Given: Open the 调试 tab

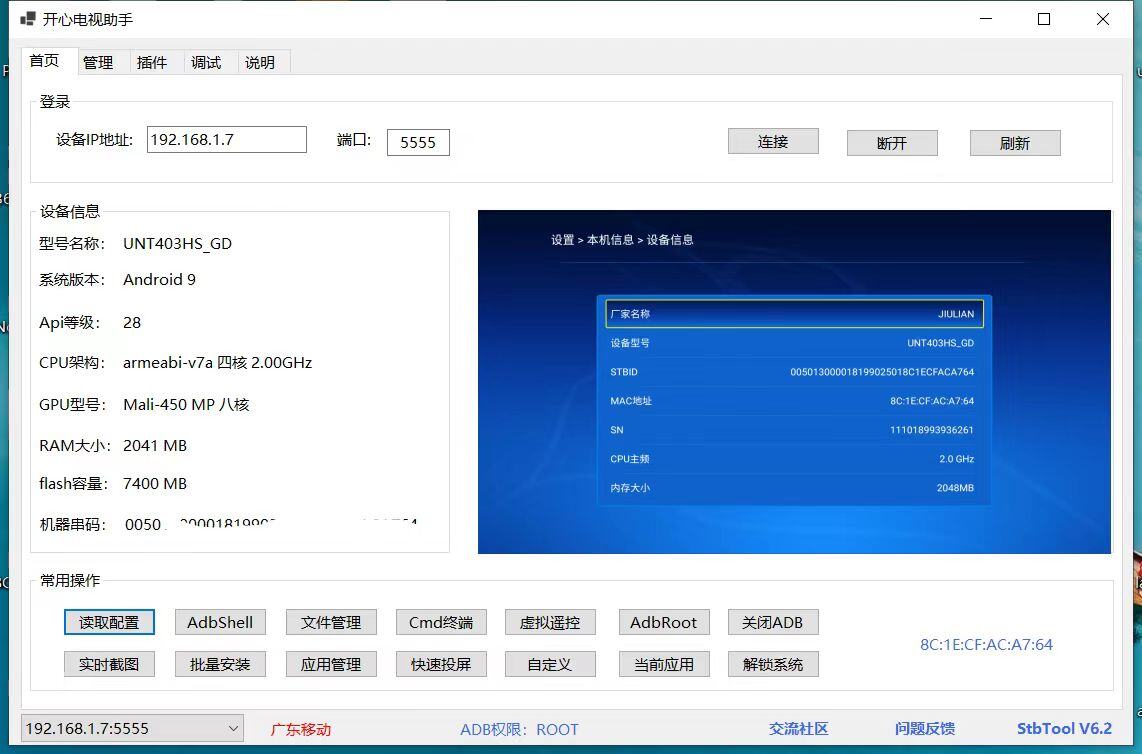Looking at the screenshot, I should point(206,62).
